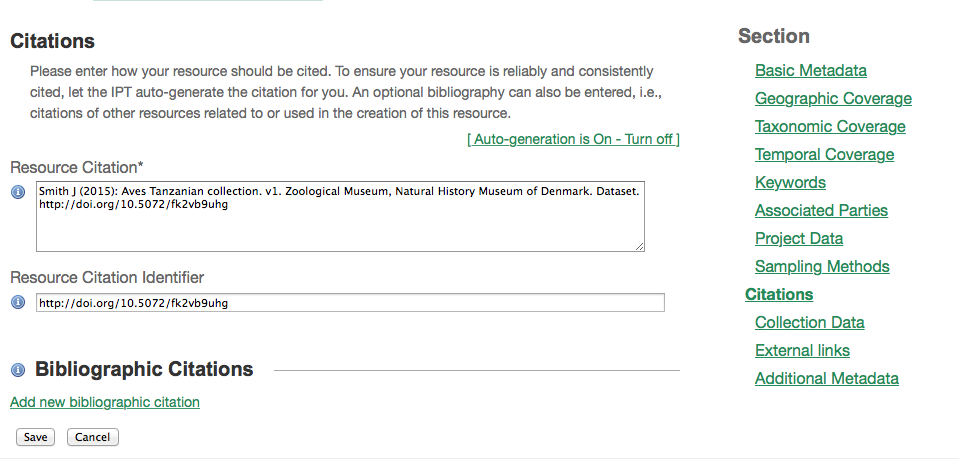Jump to Associated Parties section

(x=821, y=211)
